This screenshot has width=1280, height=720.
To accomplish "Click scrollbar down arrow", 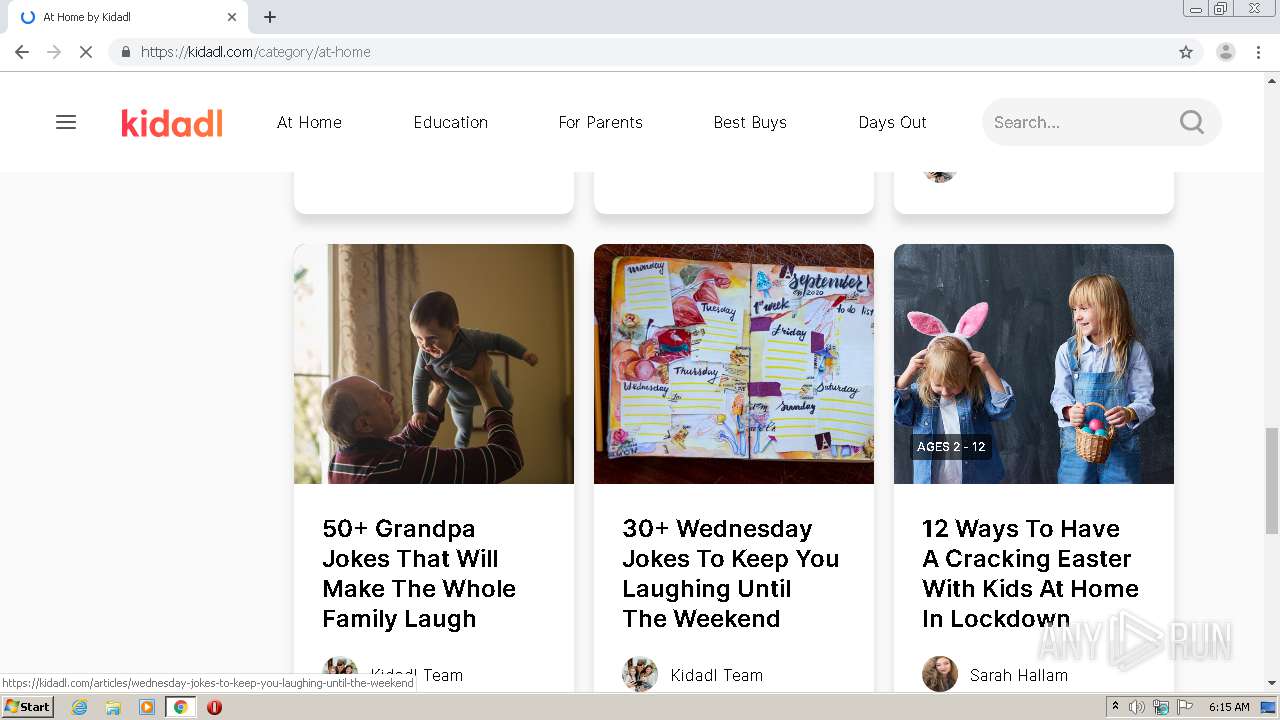I will point(1272,683).
